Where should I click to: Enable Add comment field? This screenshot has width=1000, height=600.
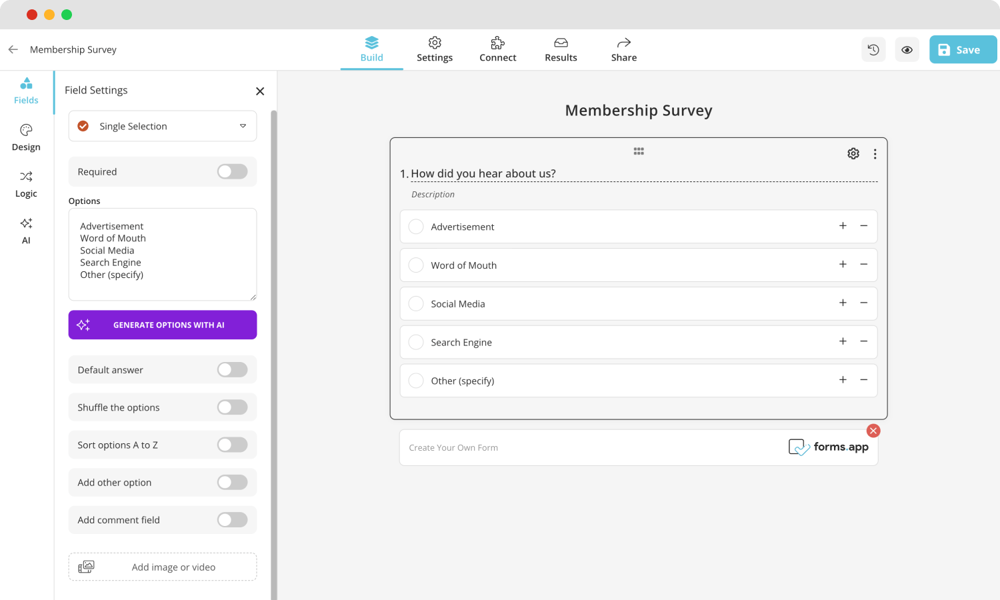(232, 519)
